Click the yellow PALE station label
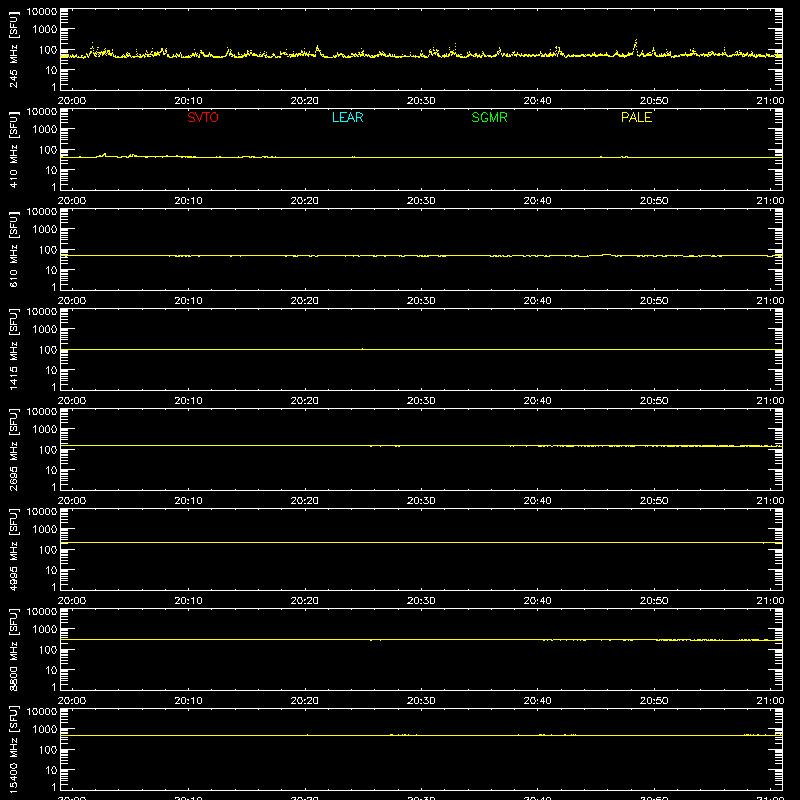This screenshot has height=800, width=800. point(636,117)
